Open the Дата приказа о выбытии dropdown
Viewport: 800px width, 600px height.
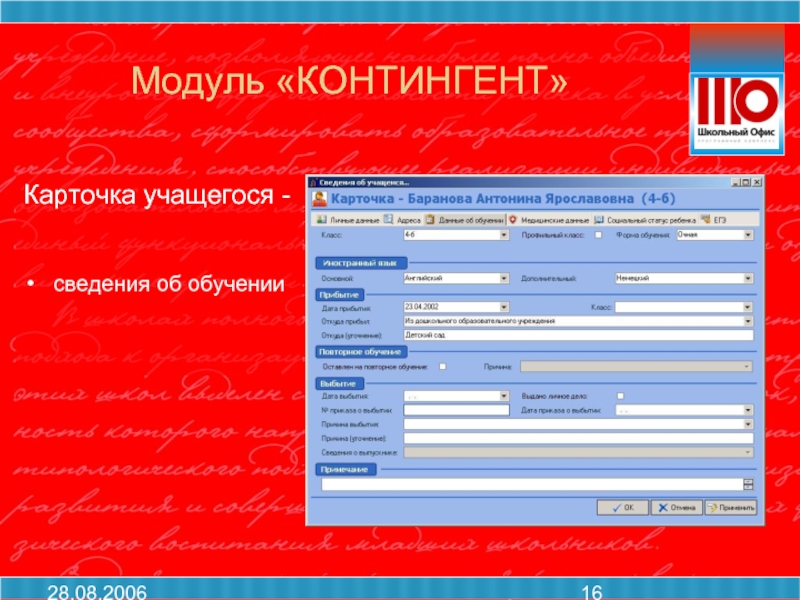pyautogui.click(x=748, y=410)
